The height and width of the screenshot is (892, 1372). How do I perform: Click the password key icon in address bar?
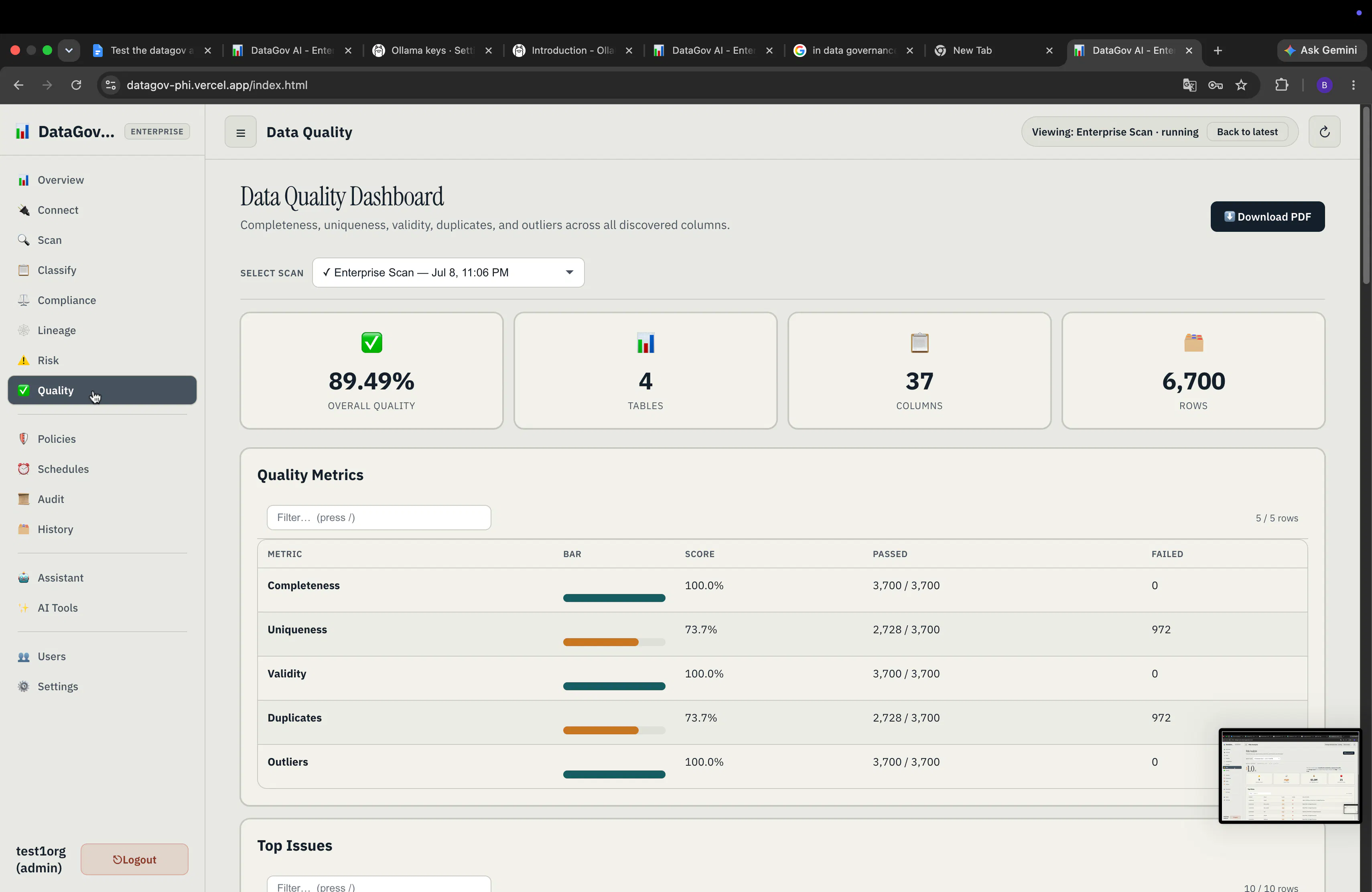pyautogui.click(x=1215, y=85)
